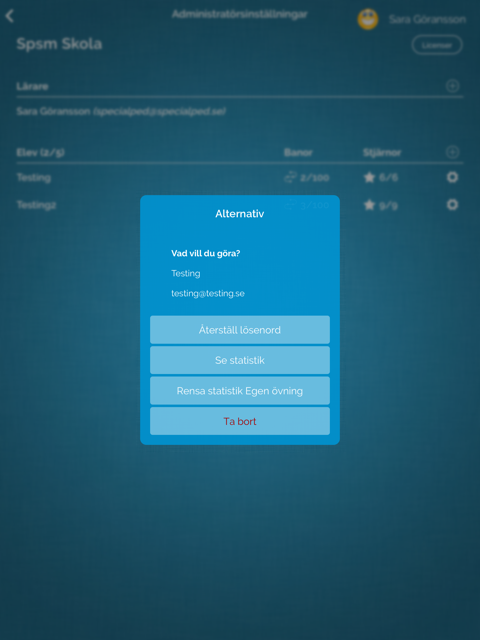Viewport: 480px width, 640px height.
Task: Select the Testing student row name
Action: point(34,178)
